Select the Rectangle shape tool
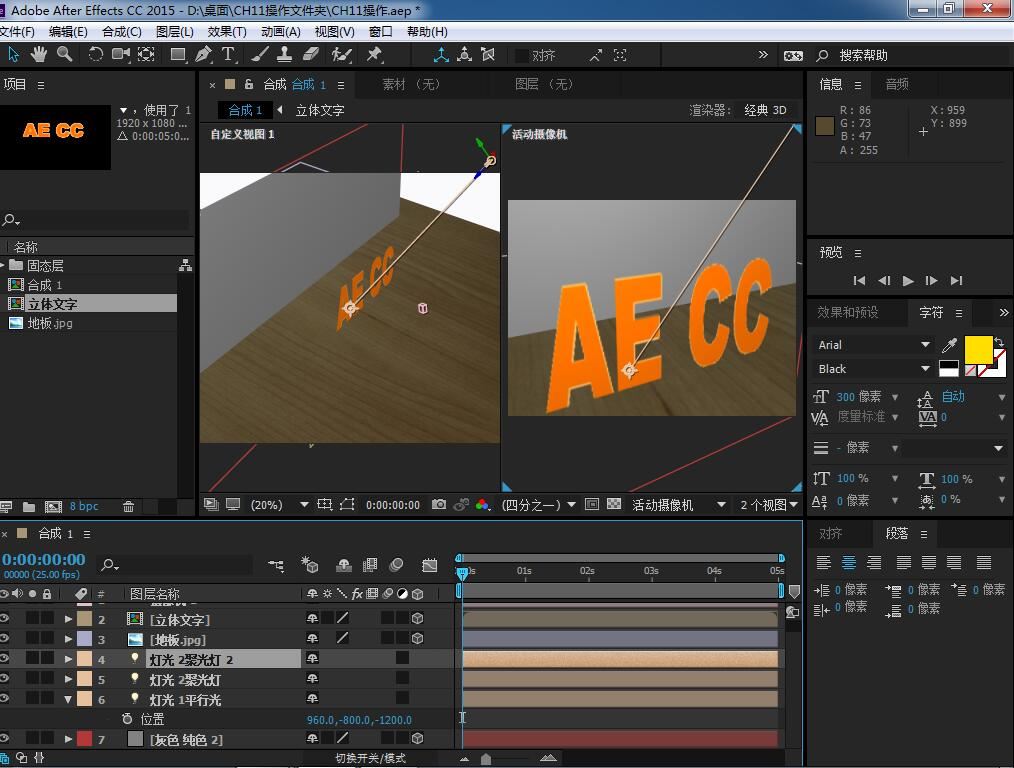The width and height of the screenshot is (1014, 768). tap(178, 54)
